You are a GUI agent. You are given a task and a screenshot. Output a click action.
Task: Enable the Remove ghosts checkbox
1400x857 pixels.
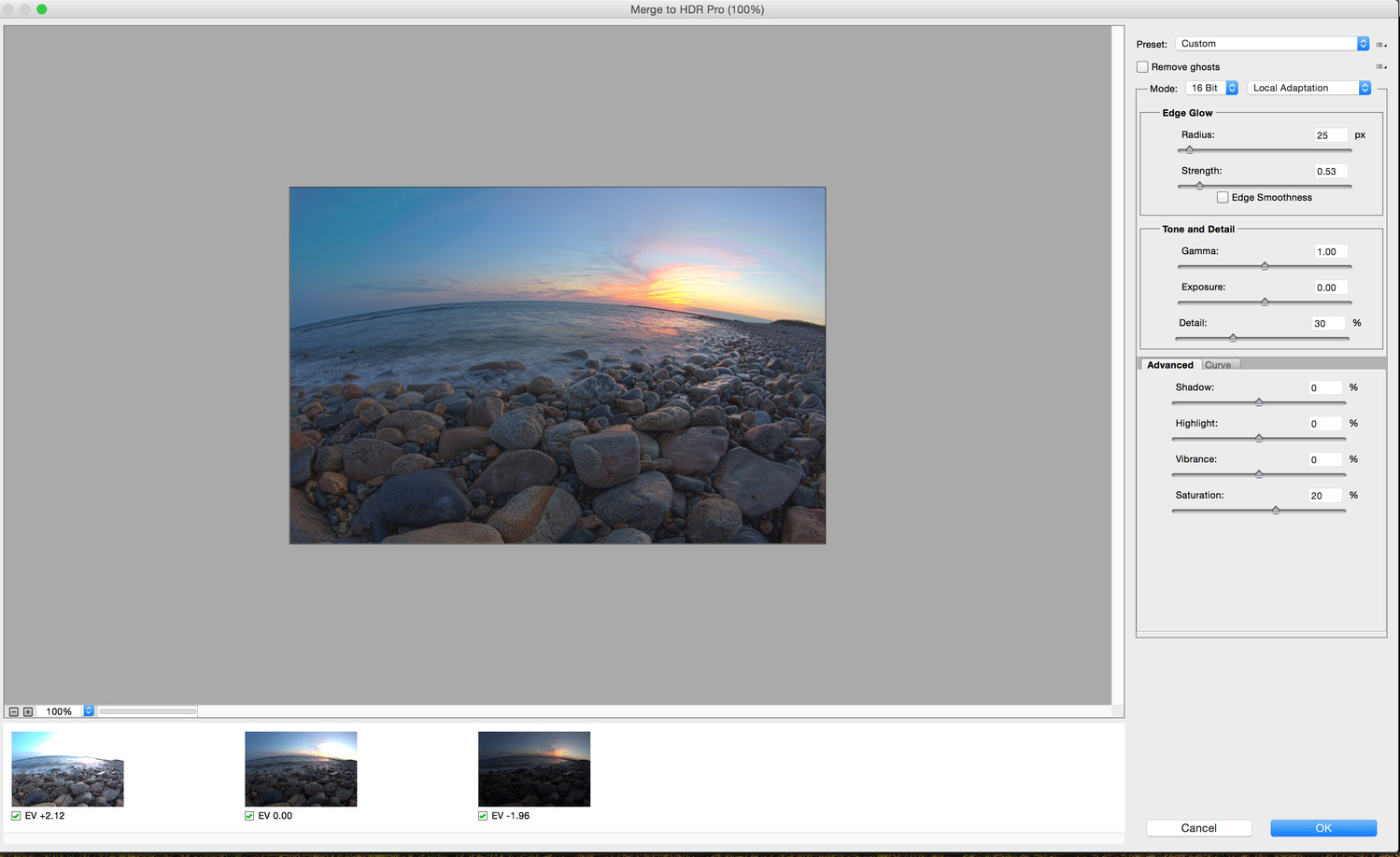point(1142,67)
